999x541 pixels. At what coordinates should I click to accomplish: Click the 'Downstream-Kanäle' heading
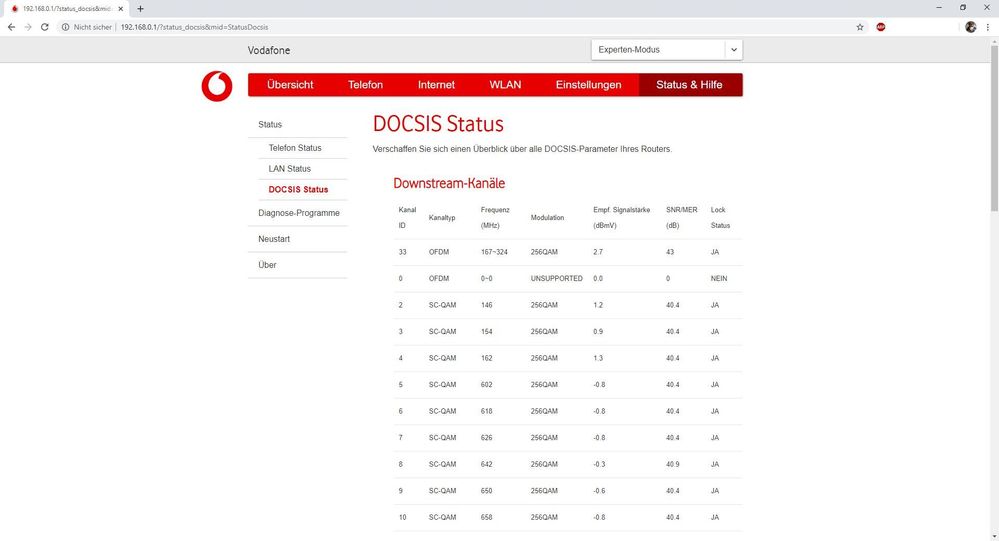tap(449, 184)
